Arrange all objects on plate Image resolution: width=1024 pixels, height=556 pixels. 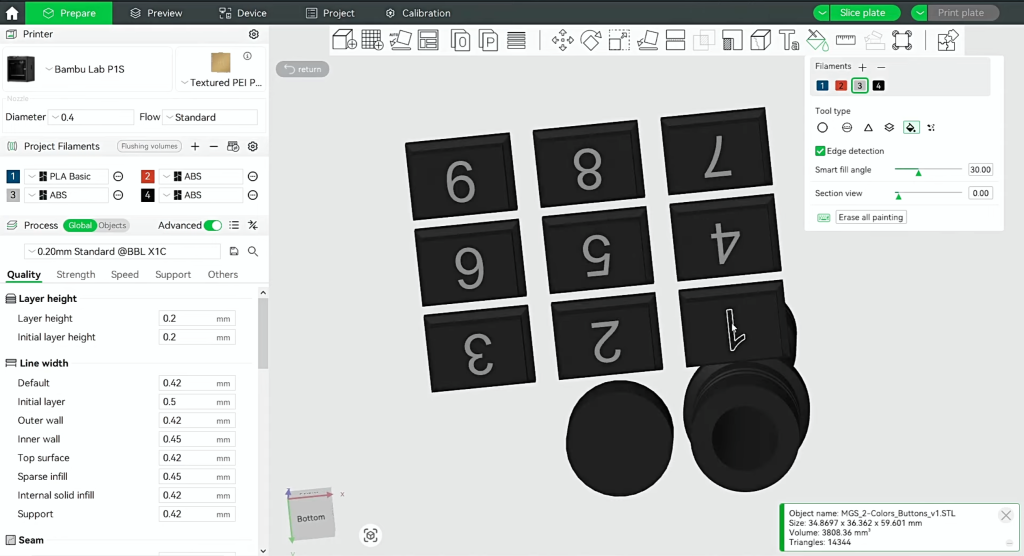pos(428,41)
